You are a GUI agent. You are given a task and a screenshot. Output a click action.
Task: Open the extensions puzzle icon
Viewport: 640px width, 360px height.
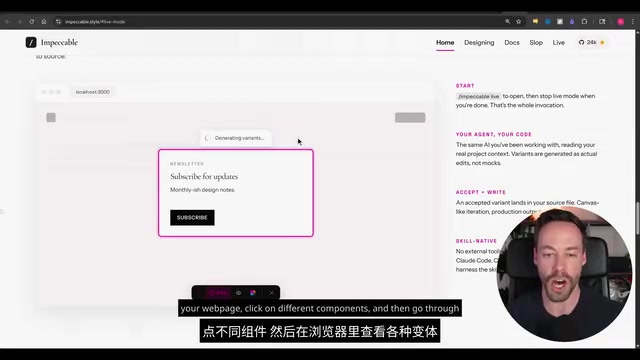point(584,22)
